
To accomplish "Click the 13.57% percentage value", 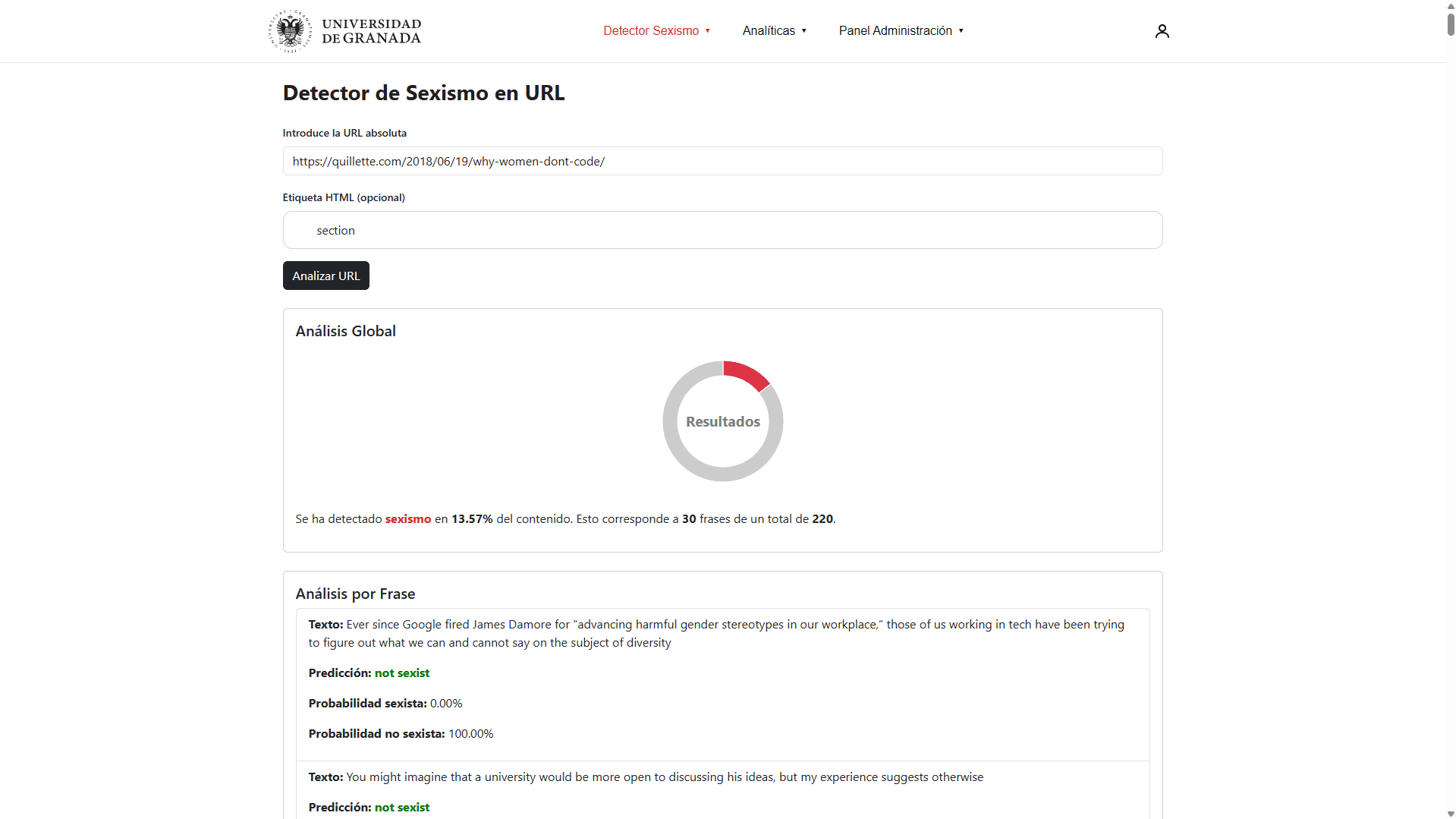I will point(472,519).
